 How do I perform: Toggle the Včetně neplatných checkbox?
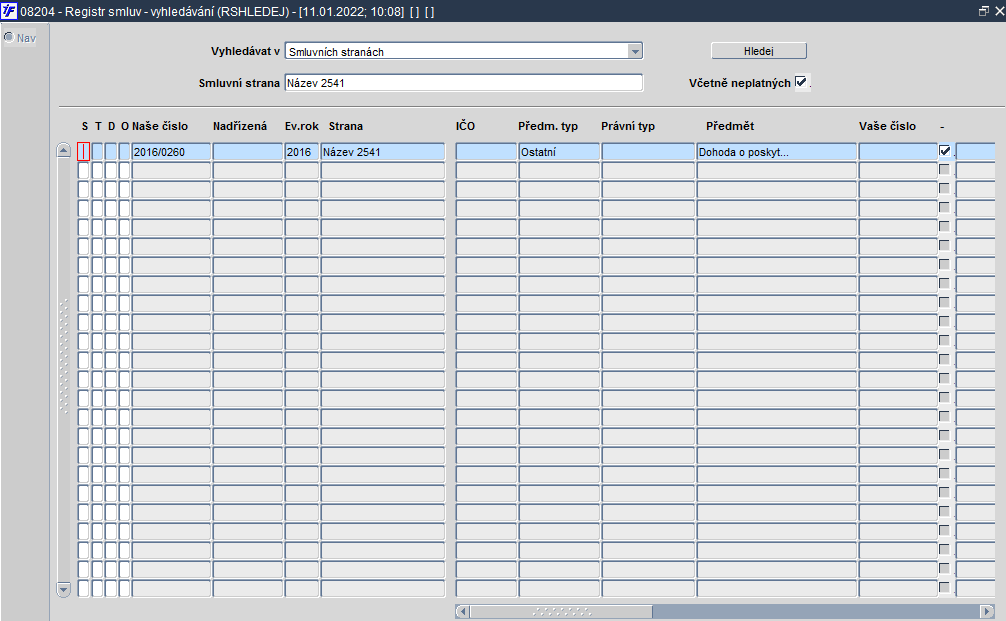click(x=801, y=81)
